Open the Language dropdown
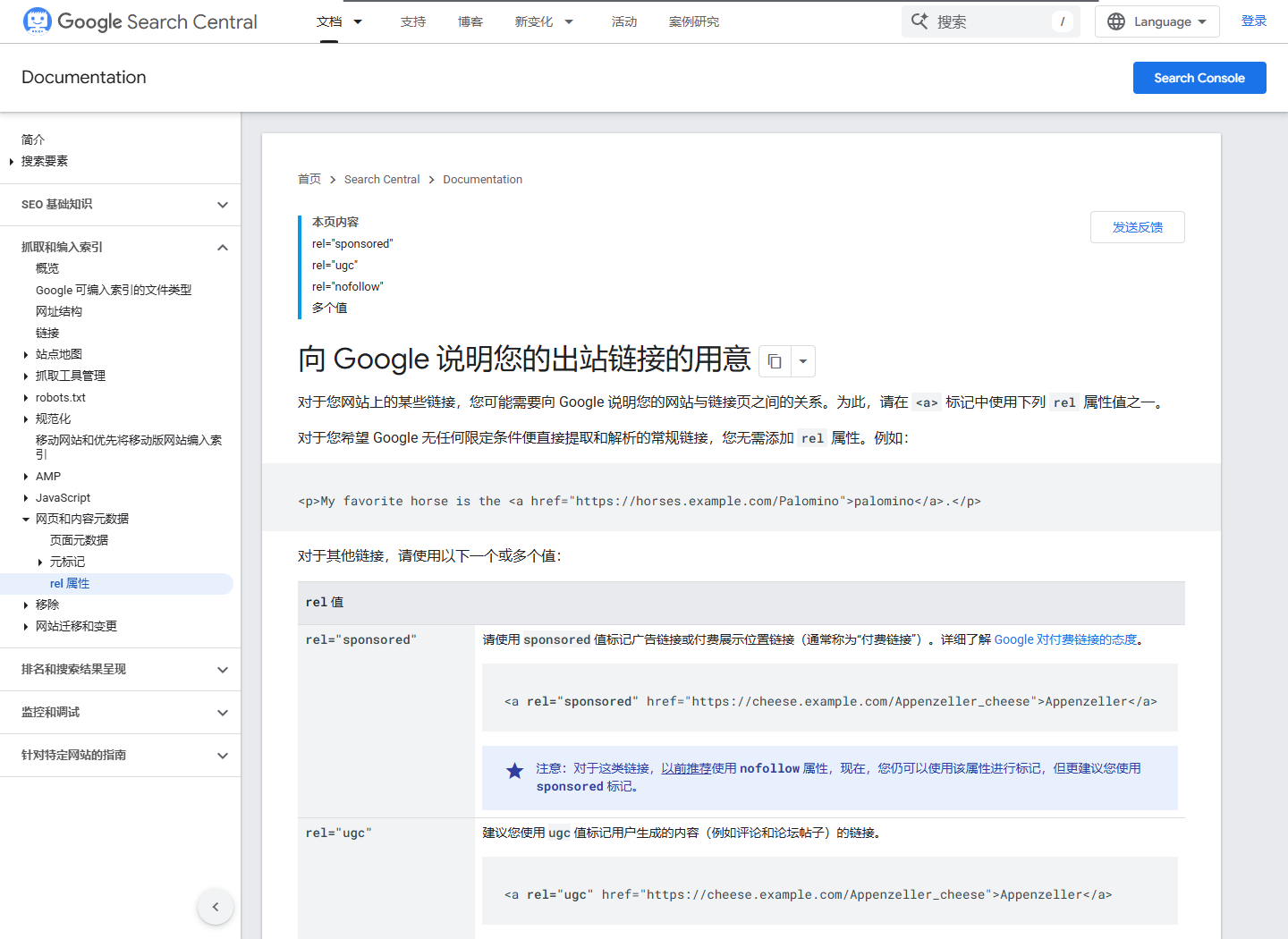This screenshot has width=1288, height=939. tap(1157, 21)
